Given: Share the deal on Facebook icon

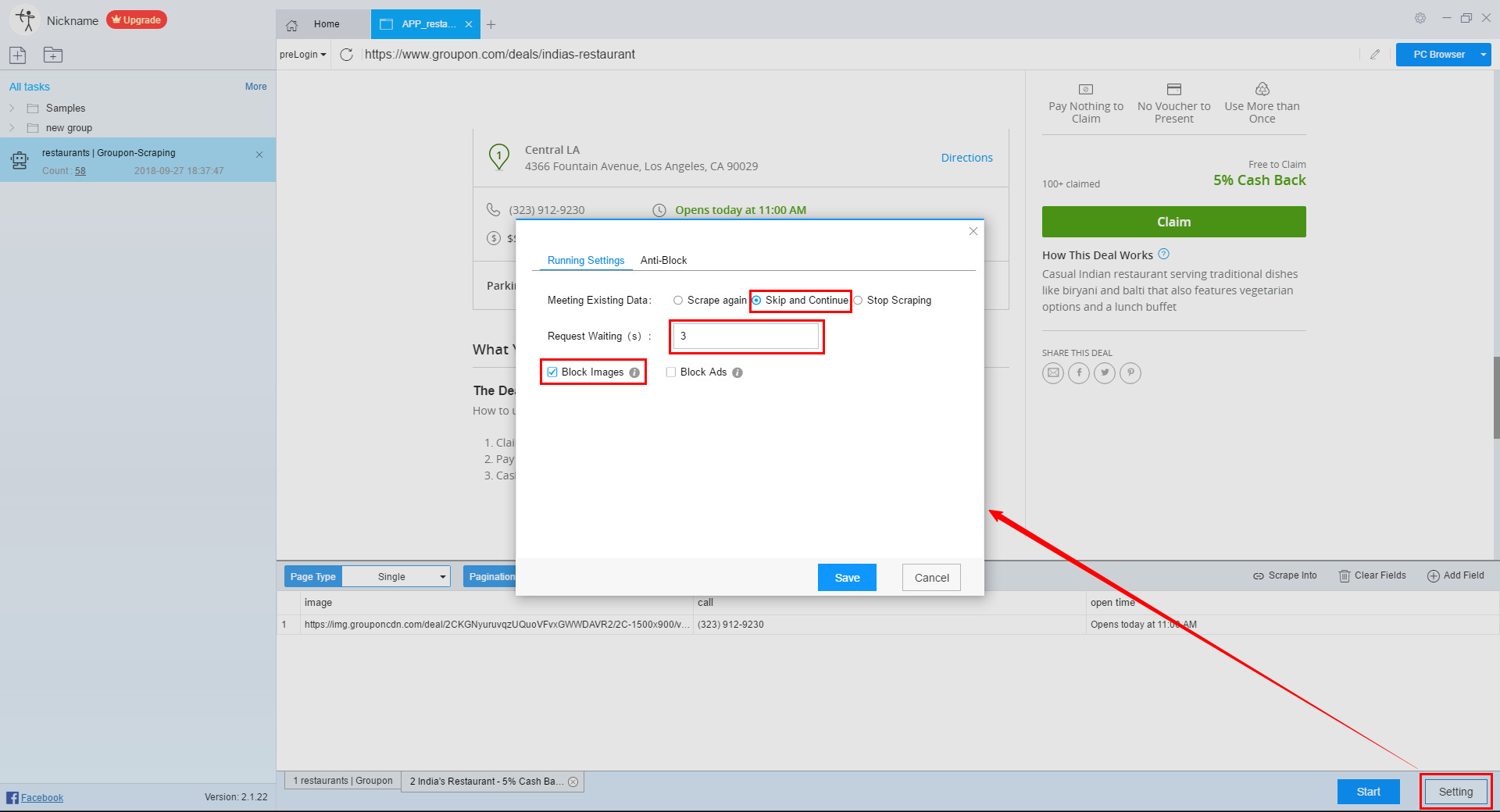Looking at the screenshot, I should [1079, 372].
